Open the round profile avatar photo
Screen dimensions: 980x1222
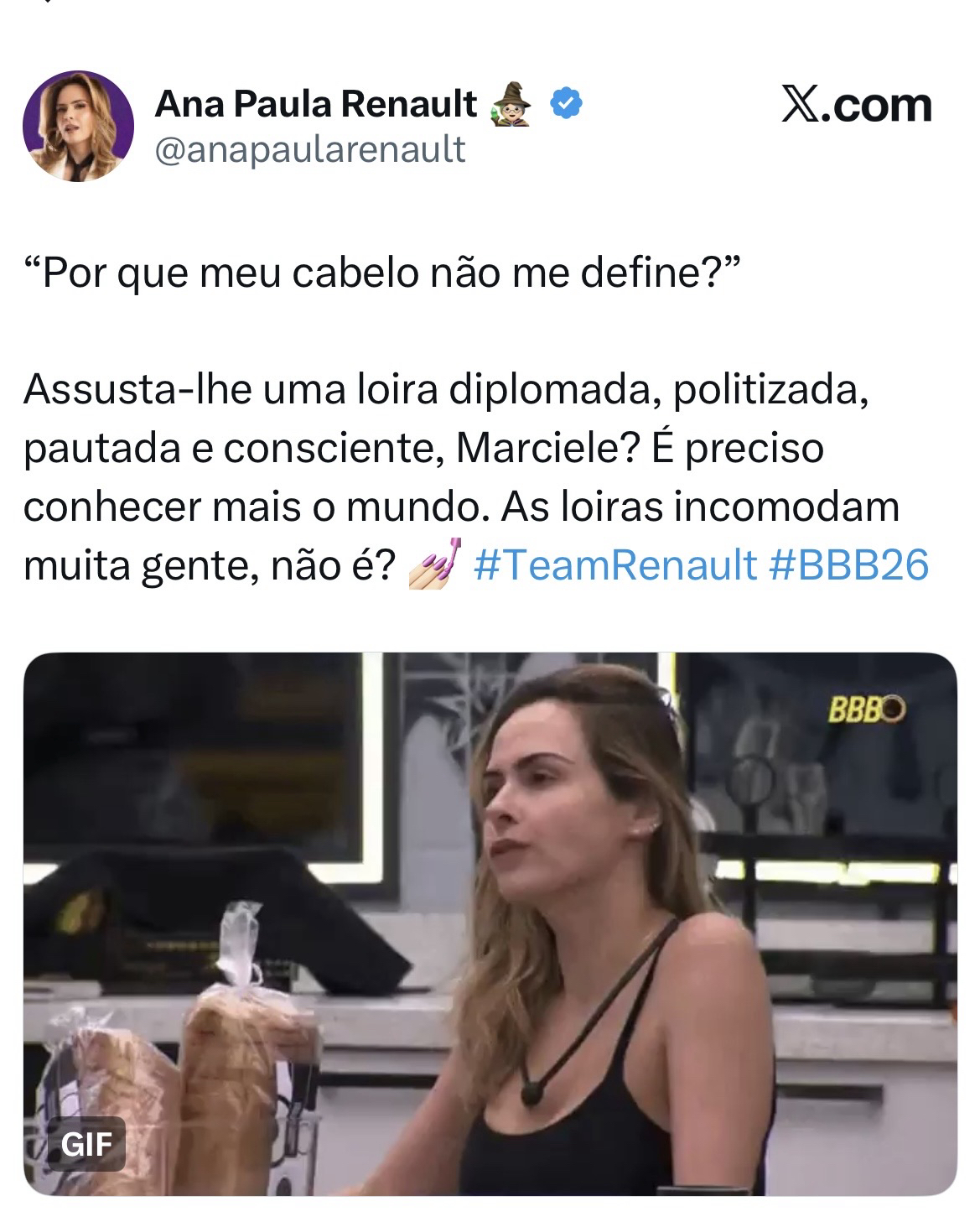coord(78,126)
